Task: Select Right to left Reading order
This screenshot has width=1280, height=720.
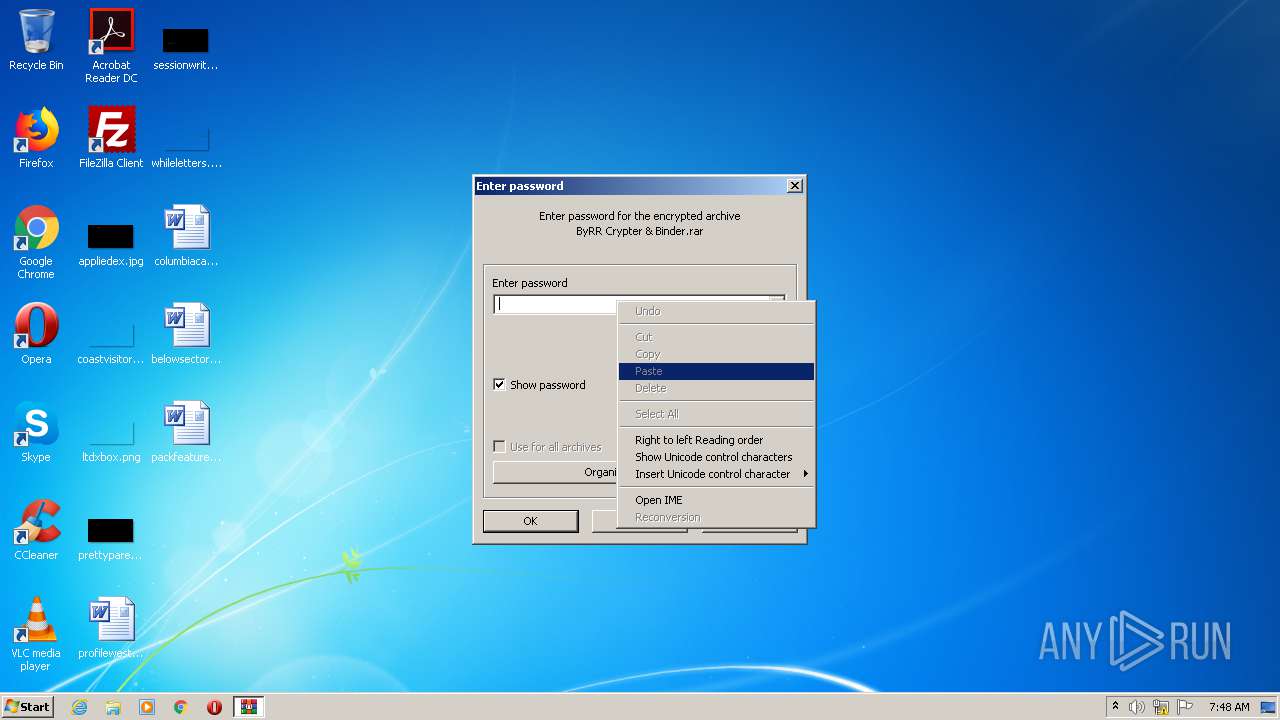Action: pyautogui.click(x=716, y=440)
